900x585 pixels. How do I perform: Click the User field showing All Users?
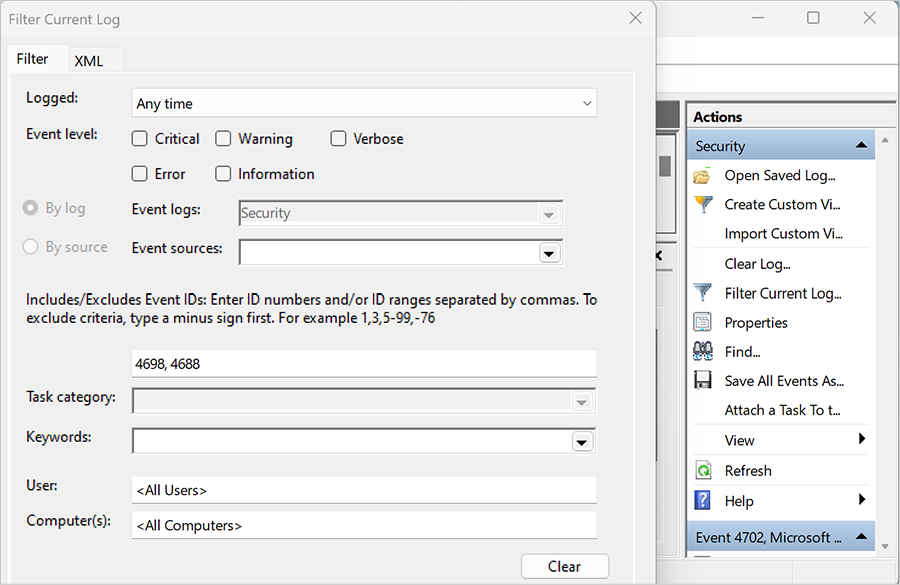[364, 490]
